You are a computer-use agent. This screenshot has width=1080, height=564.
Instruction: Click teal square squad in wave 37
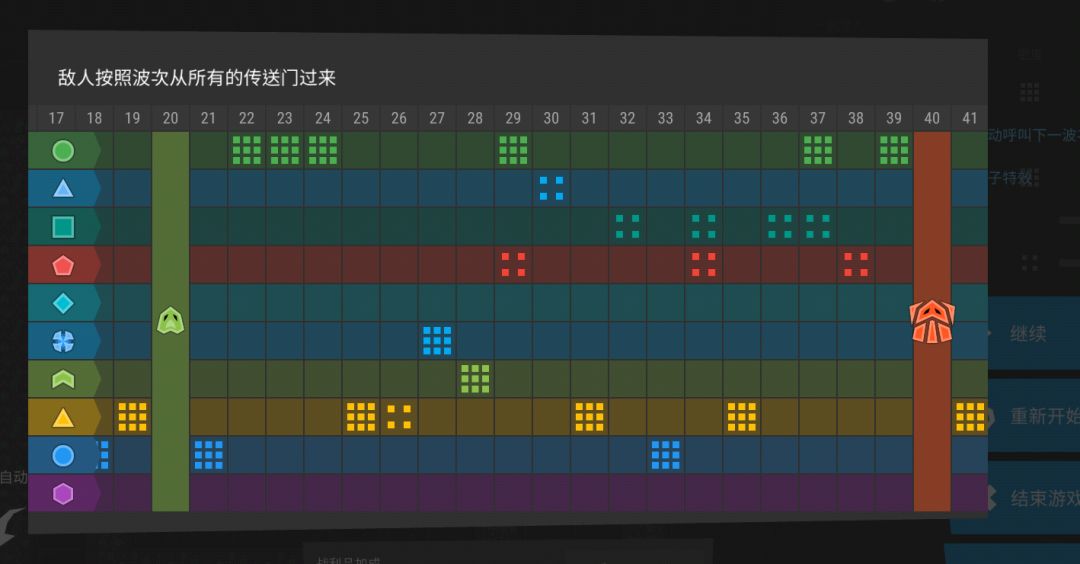click(x=818, y=227)
